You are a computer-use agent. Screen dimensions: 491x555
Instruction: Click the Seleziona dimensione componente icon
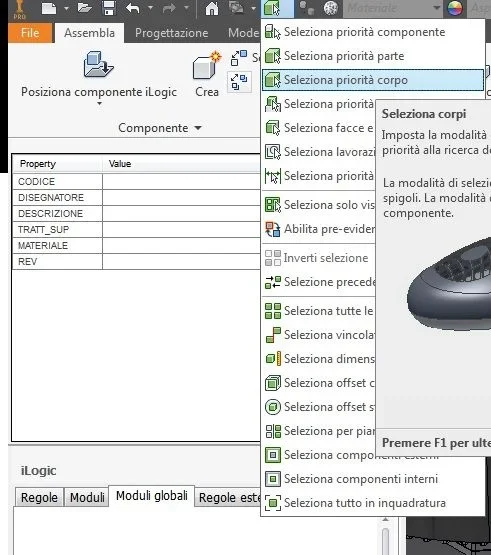click(x=273, y=359)
